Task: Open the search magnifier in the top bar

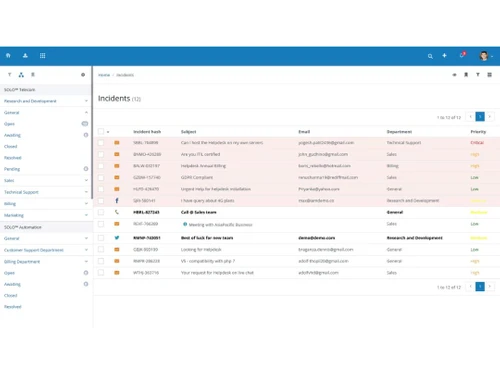Action: click(430, 56)
